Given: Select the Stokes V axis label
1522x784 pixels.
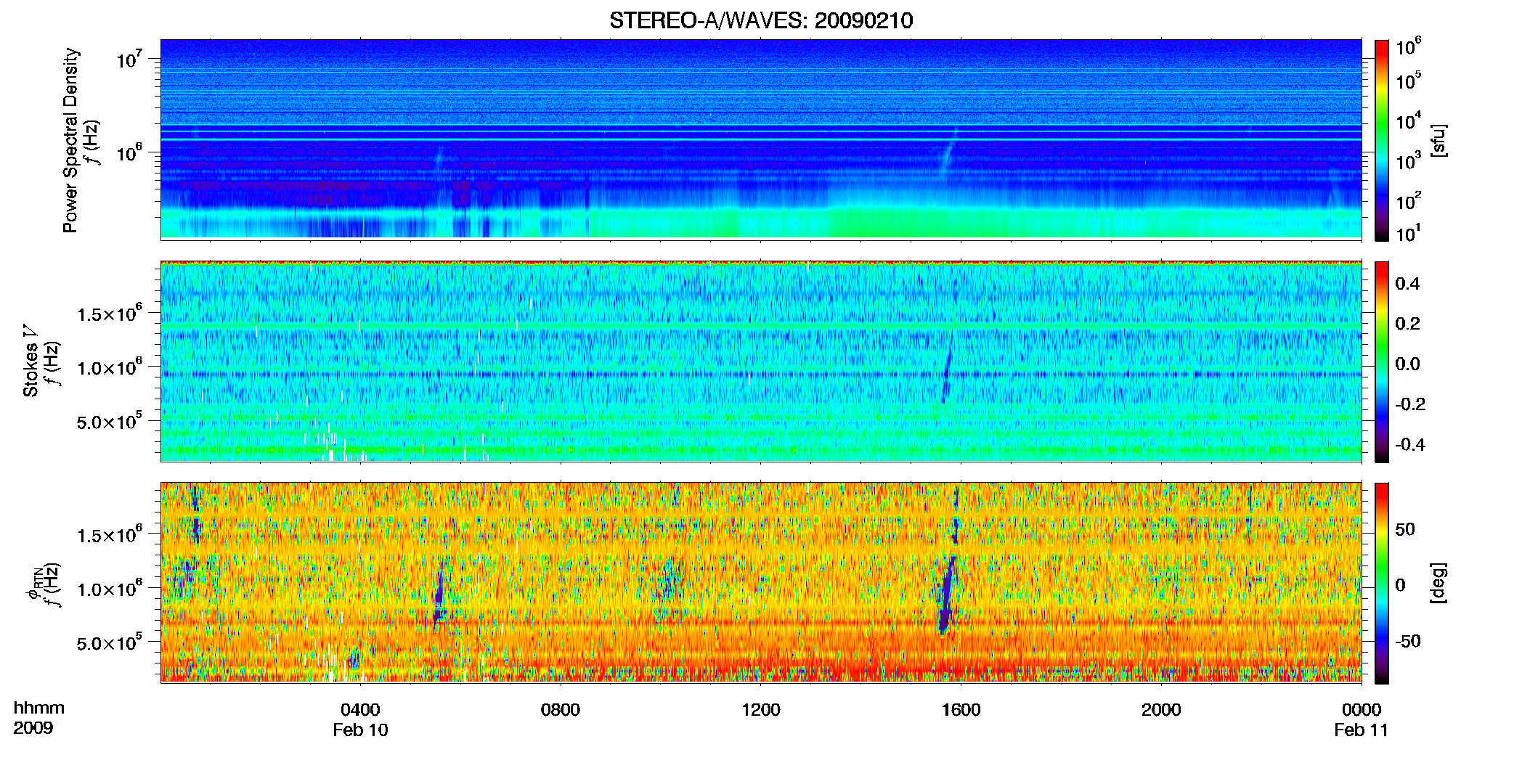Looking at the screenshot, I should click(30, 362).
